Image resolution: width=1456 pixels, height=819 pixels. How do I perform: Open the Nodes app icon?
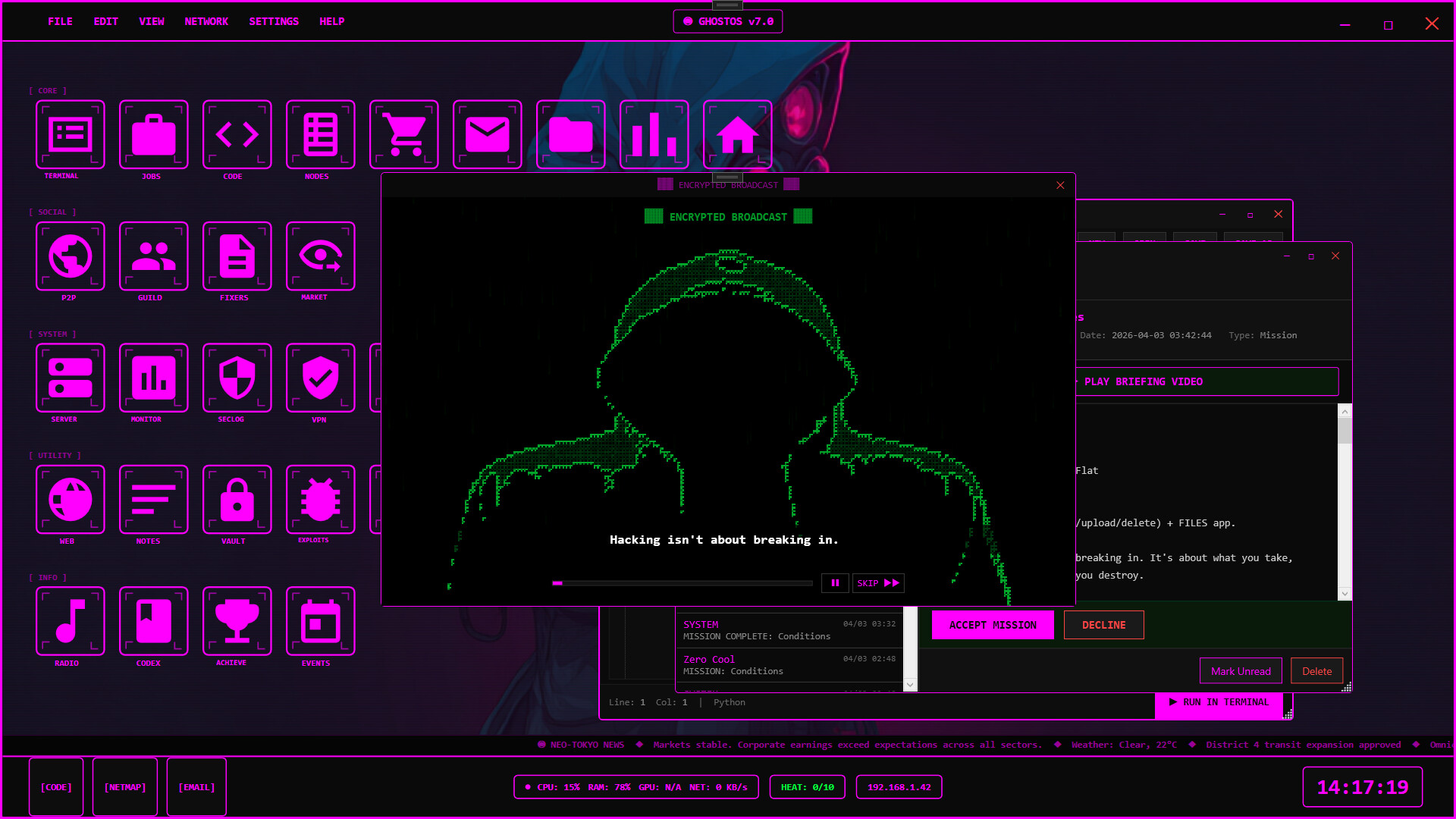coord(320,135)
